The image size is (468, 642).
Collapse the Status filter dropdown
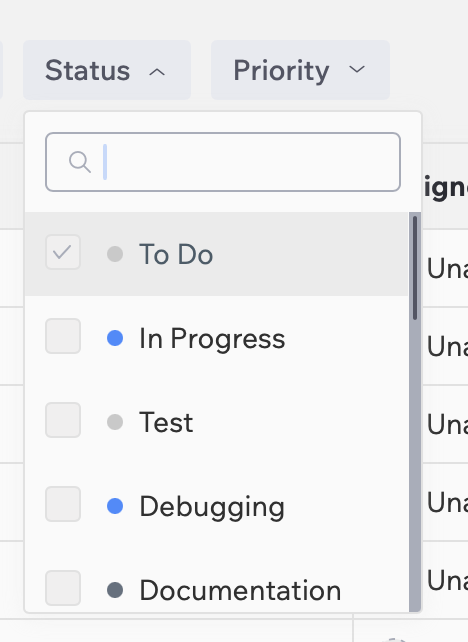tap(107, 70)
